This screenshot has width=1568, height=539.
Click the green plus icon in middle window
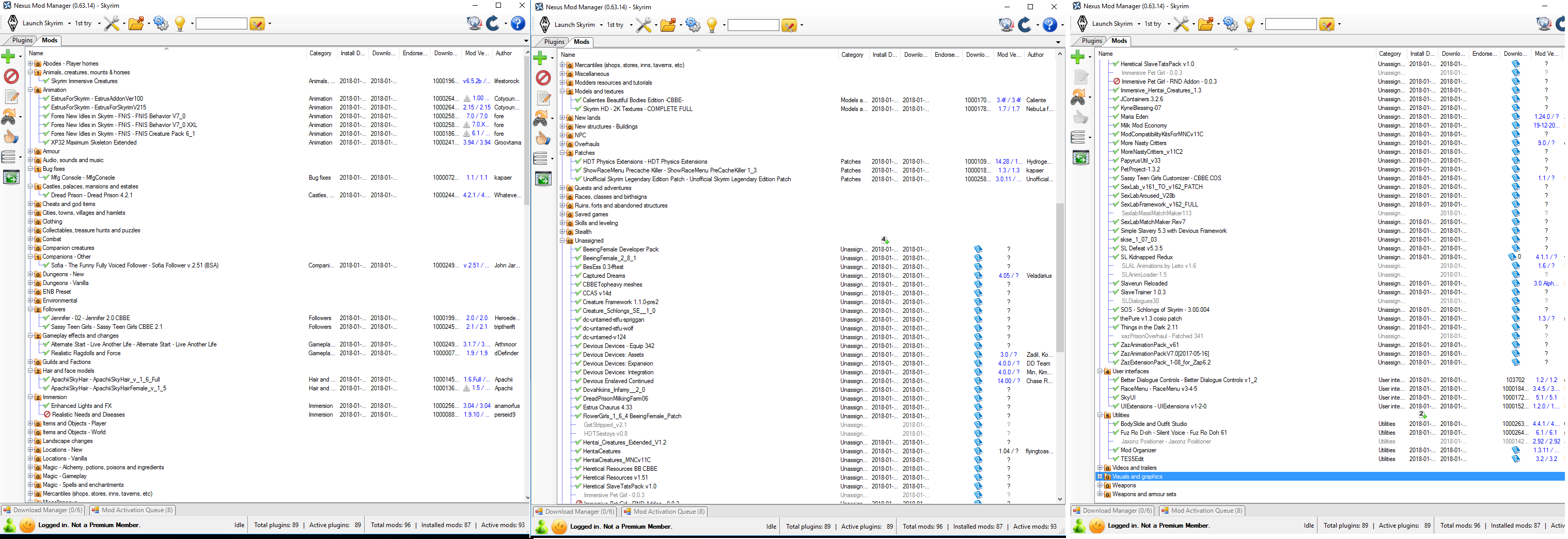[541, 58]
